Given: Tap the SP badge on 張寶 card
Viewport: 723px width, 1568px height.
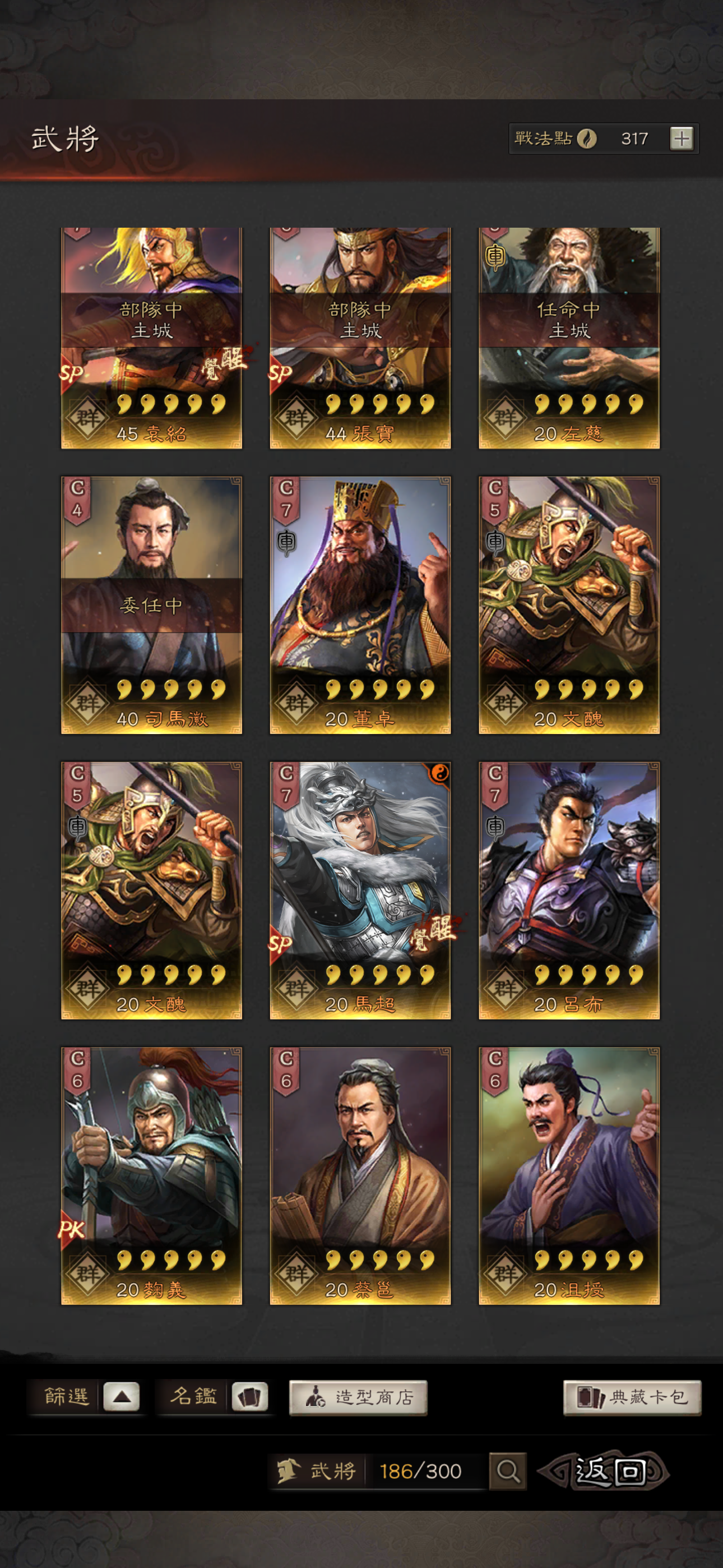Looking at the screenshot, I should pyautogui.click(x=281, y=372).
